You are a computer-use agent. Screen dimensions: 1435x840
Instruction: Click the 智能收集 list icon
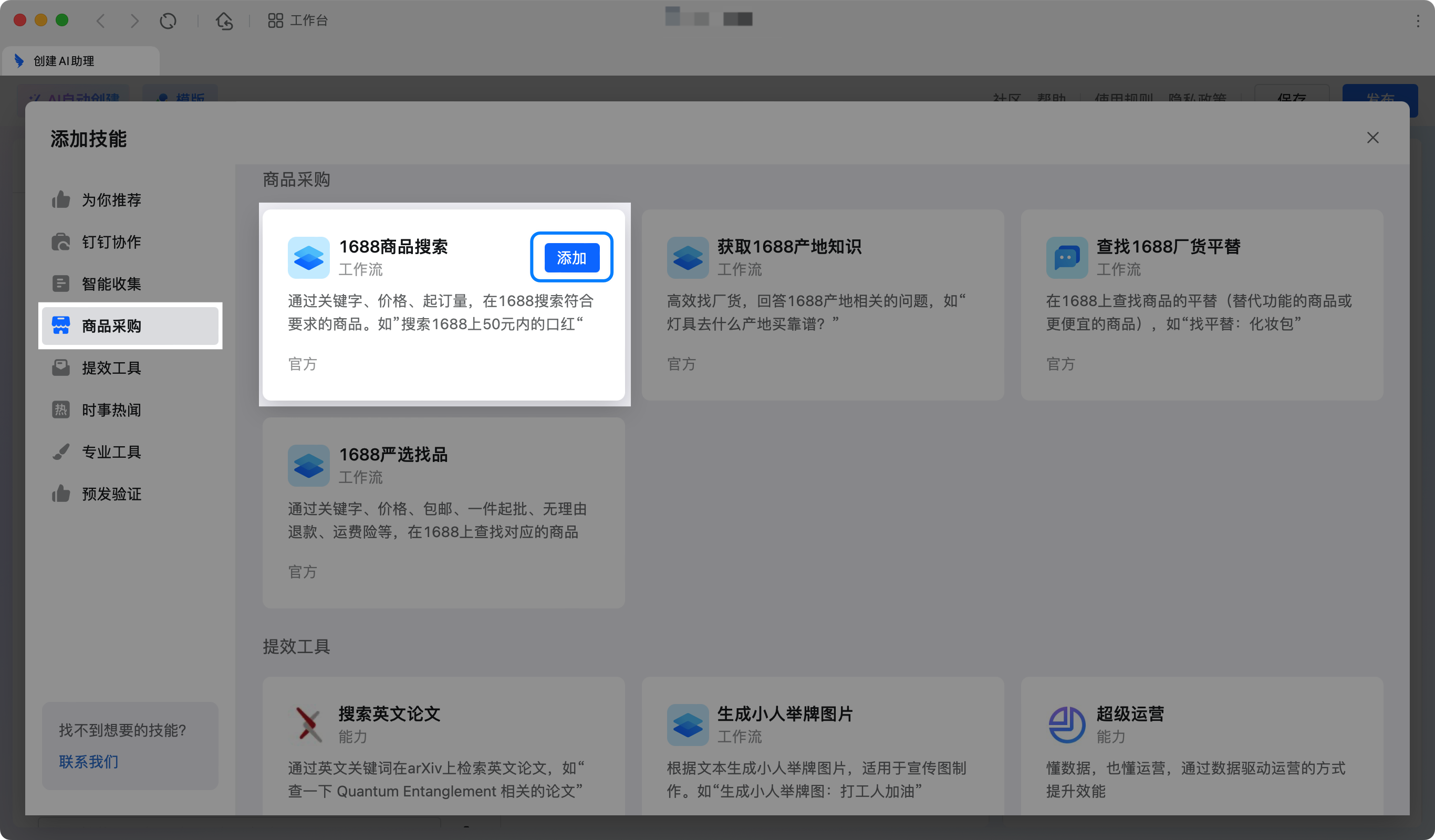61,283
